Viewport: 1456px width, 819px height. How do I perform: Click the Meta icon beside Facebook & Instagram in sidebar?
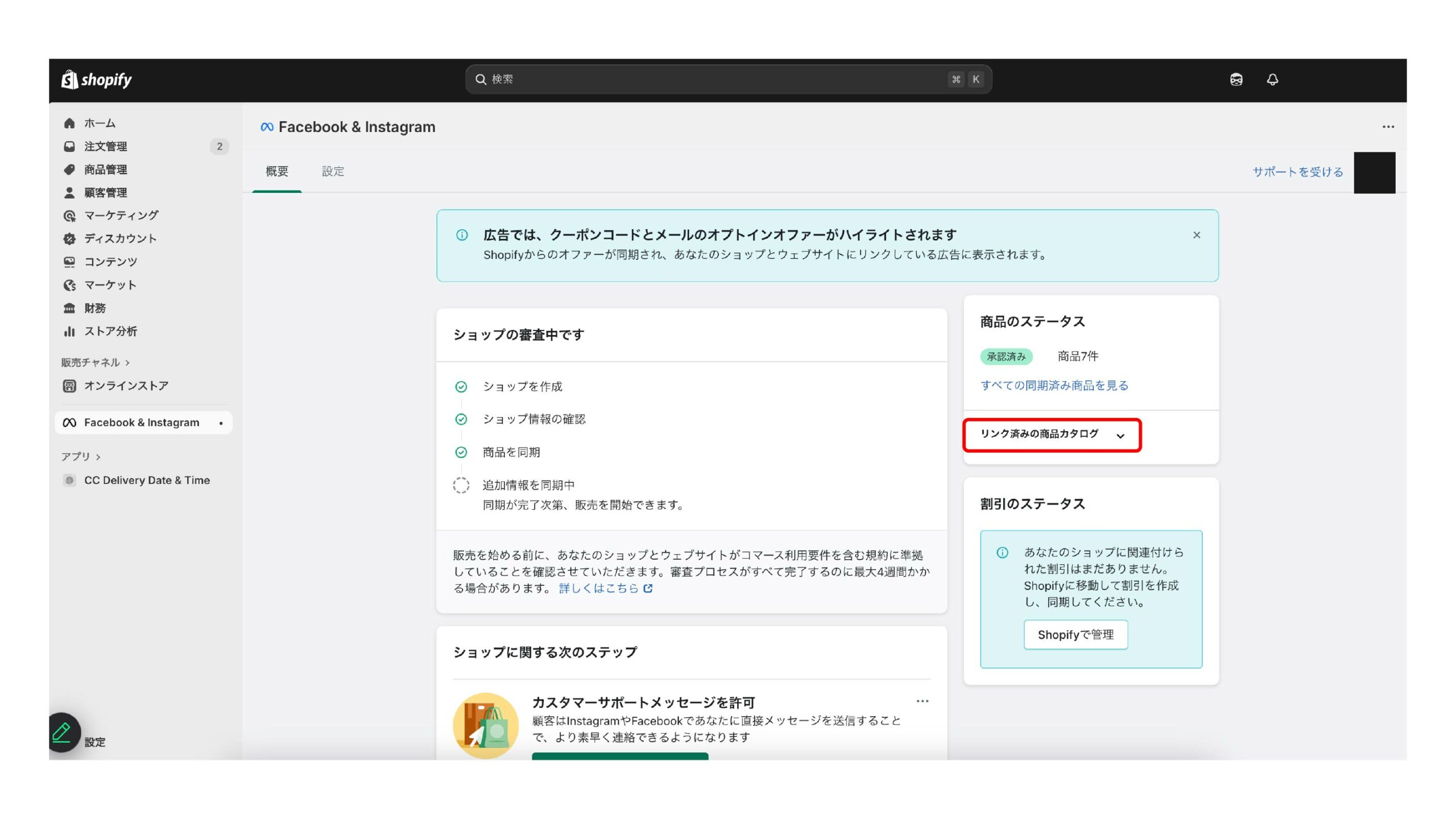pyautogui.click(x=69, y=423)
